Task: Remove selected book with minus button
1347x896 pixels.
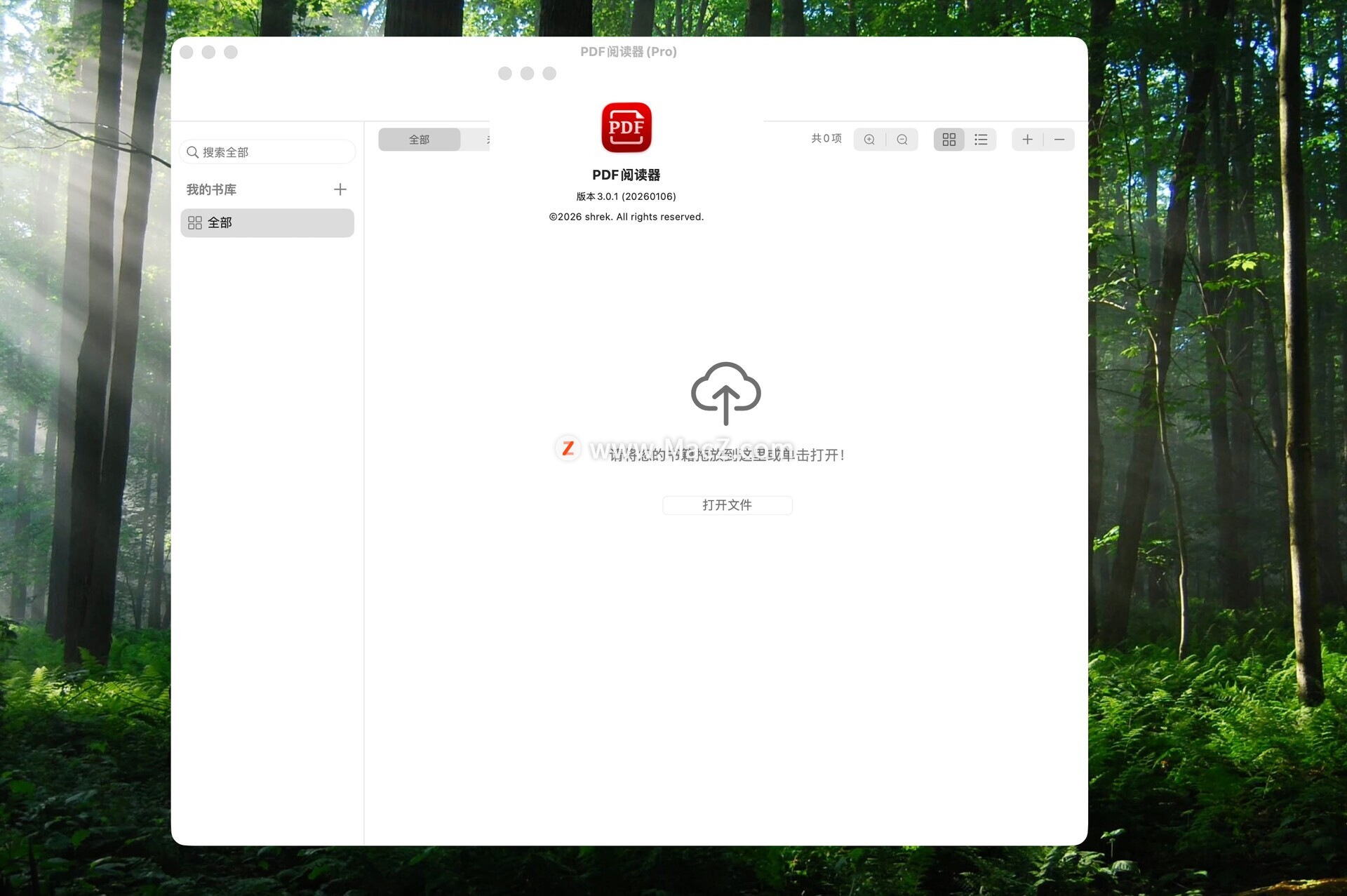Action: pos(1059,140)
